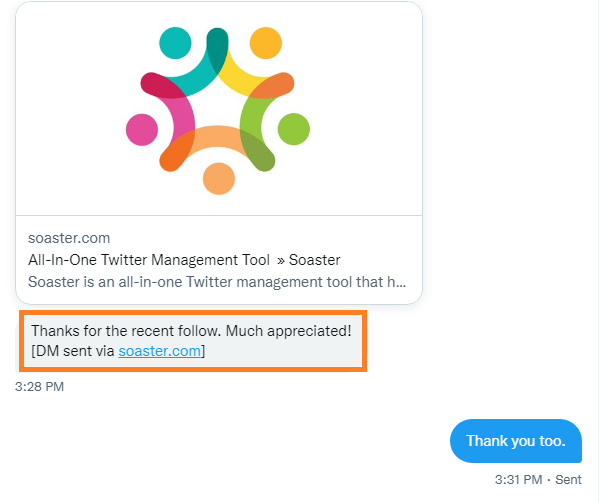601x502 pixels.
Task: Open the soaster.com link in the message
Action: tap(159, 351)
